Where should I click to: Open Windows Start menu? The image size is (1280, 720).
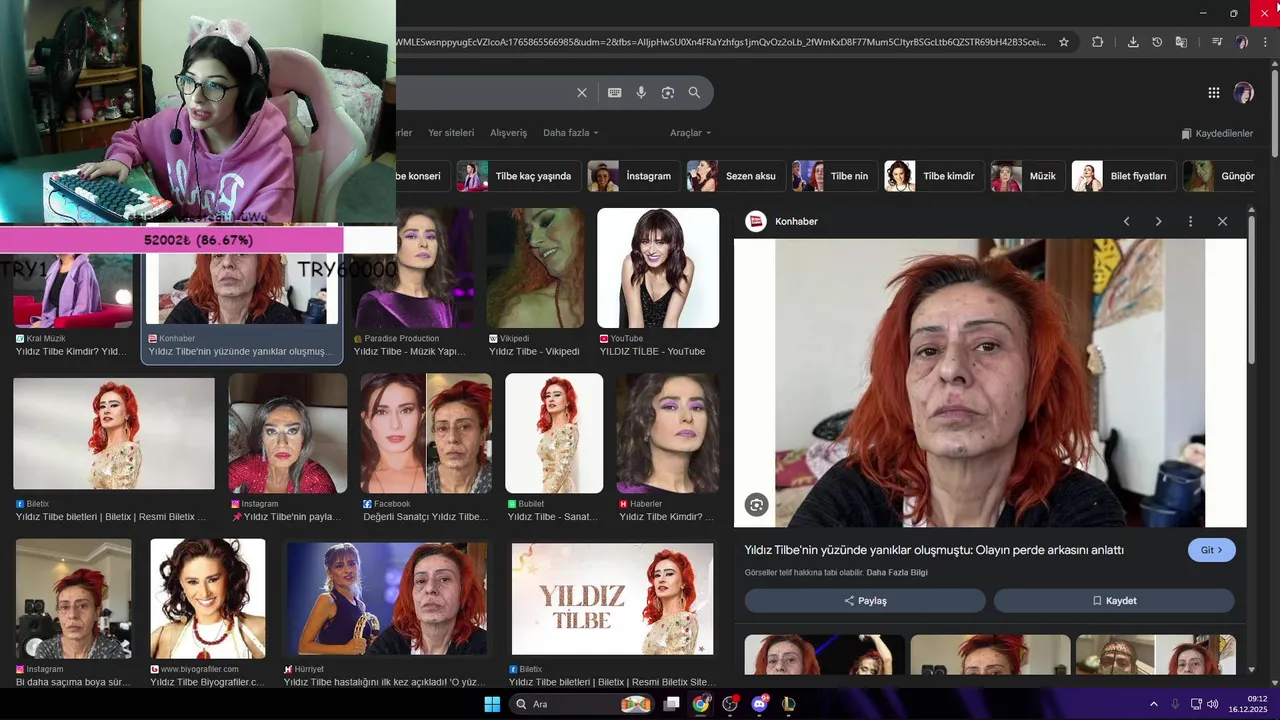[x=492, y=704]
